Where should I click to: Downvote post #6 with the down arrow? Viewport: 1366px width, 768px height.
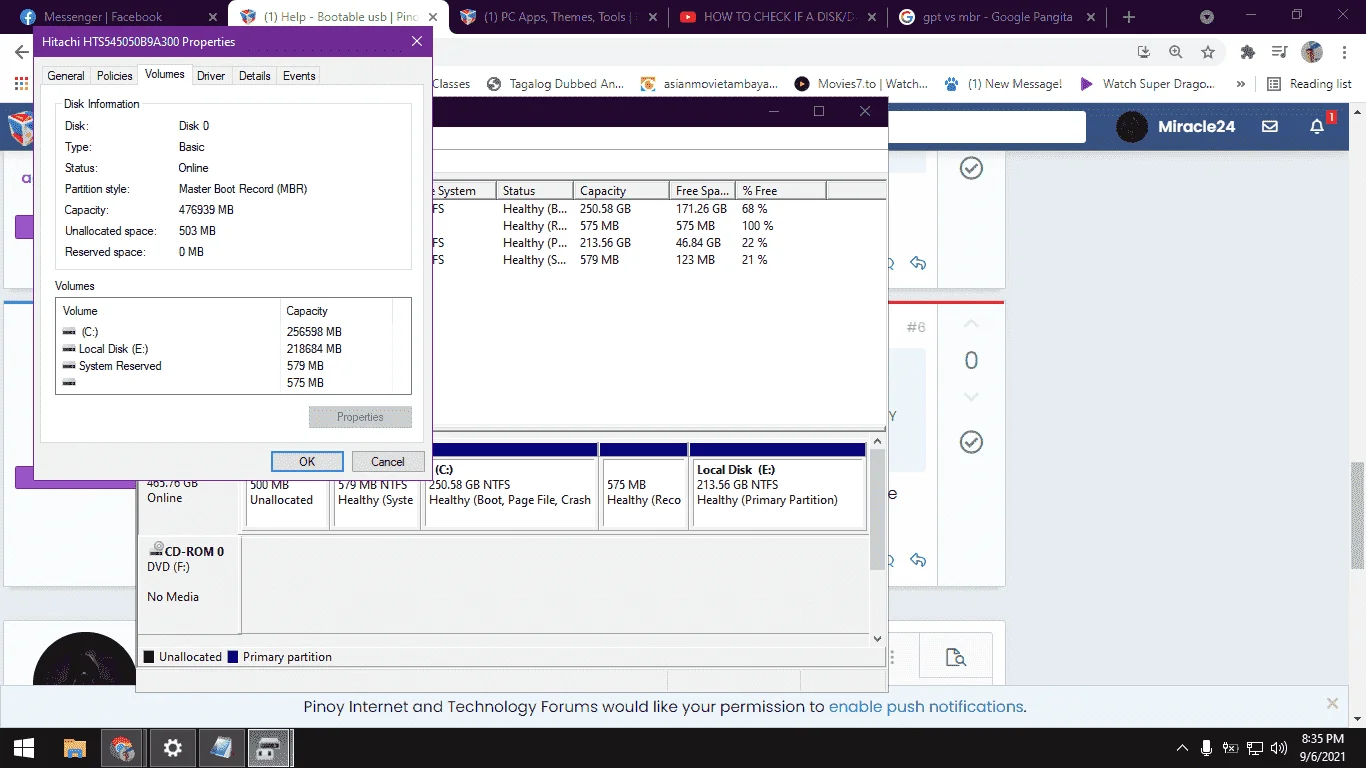pyautogui.click(x=971, y=397)
